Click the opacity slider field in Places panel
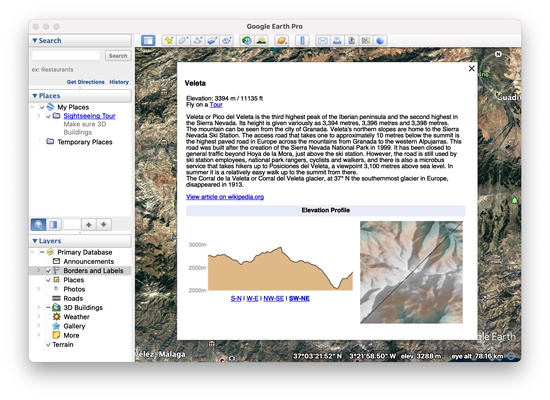The image size is (550, 400). 72,225
